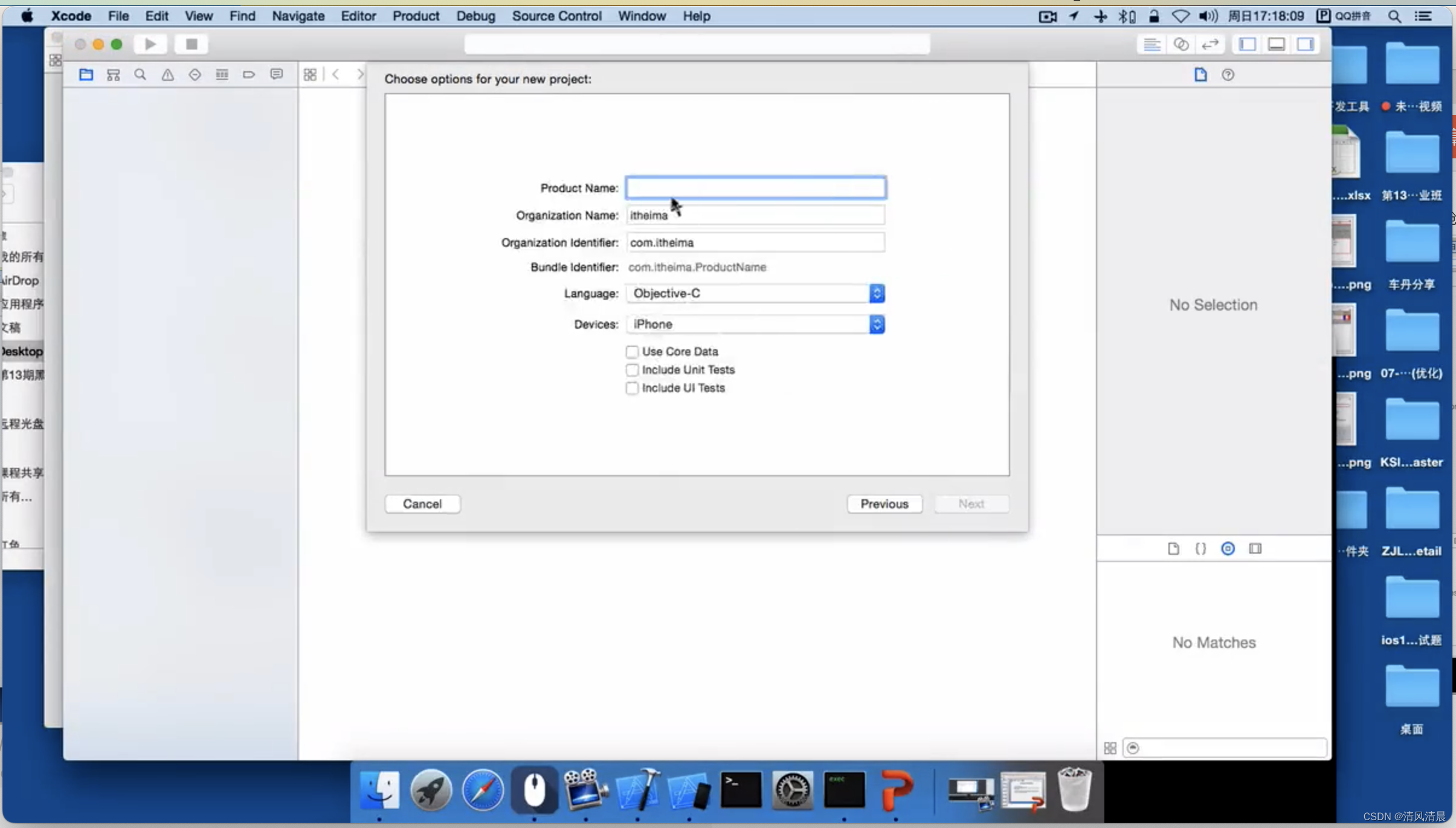Open the Issue navigator warning icon
The width and height of the screenshot is (1456, 828).
[x=167, y=74]
